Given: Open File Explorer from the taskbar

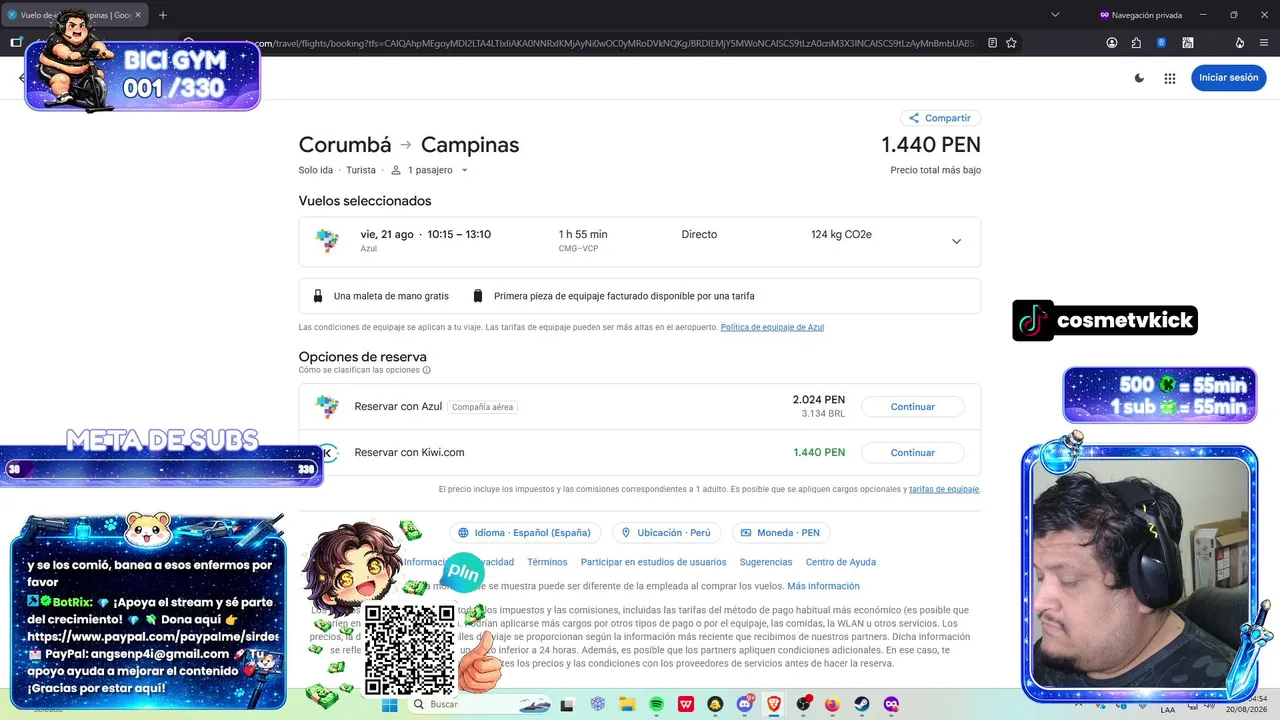Looking at the screenshot, I should [628, 705].
